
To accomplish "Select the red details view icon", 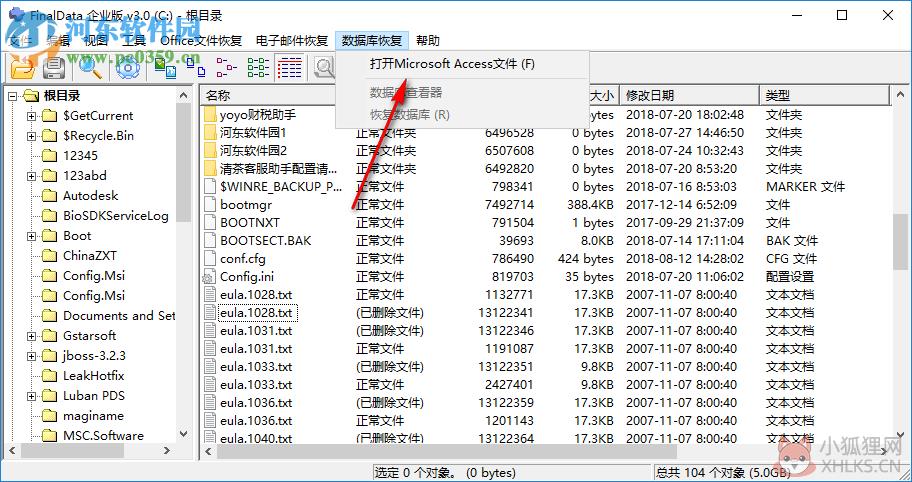I will tap(289, 67).
